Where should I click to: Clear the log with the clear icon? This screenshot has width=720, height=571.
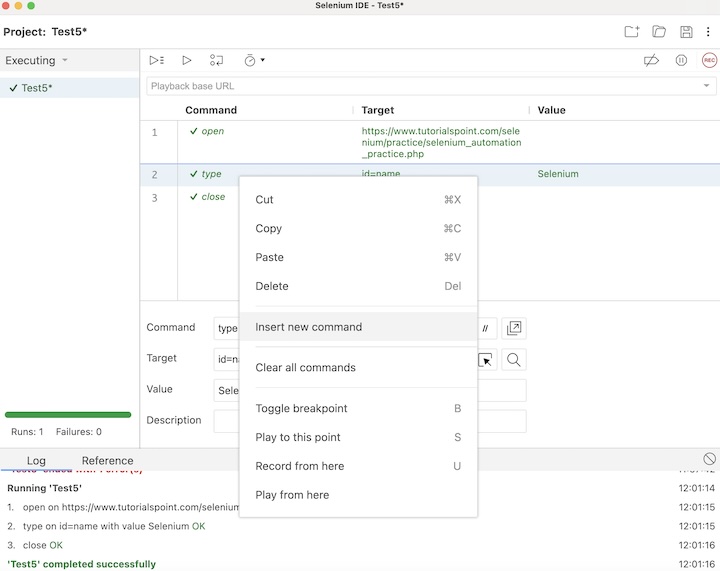709,458
